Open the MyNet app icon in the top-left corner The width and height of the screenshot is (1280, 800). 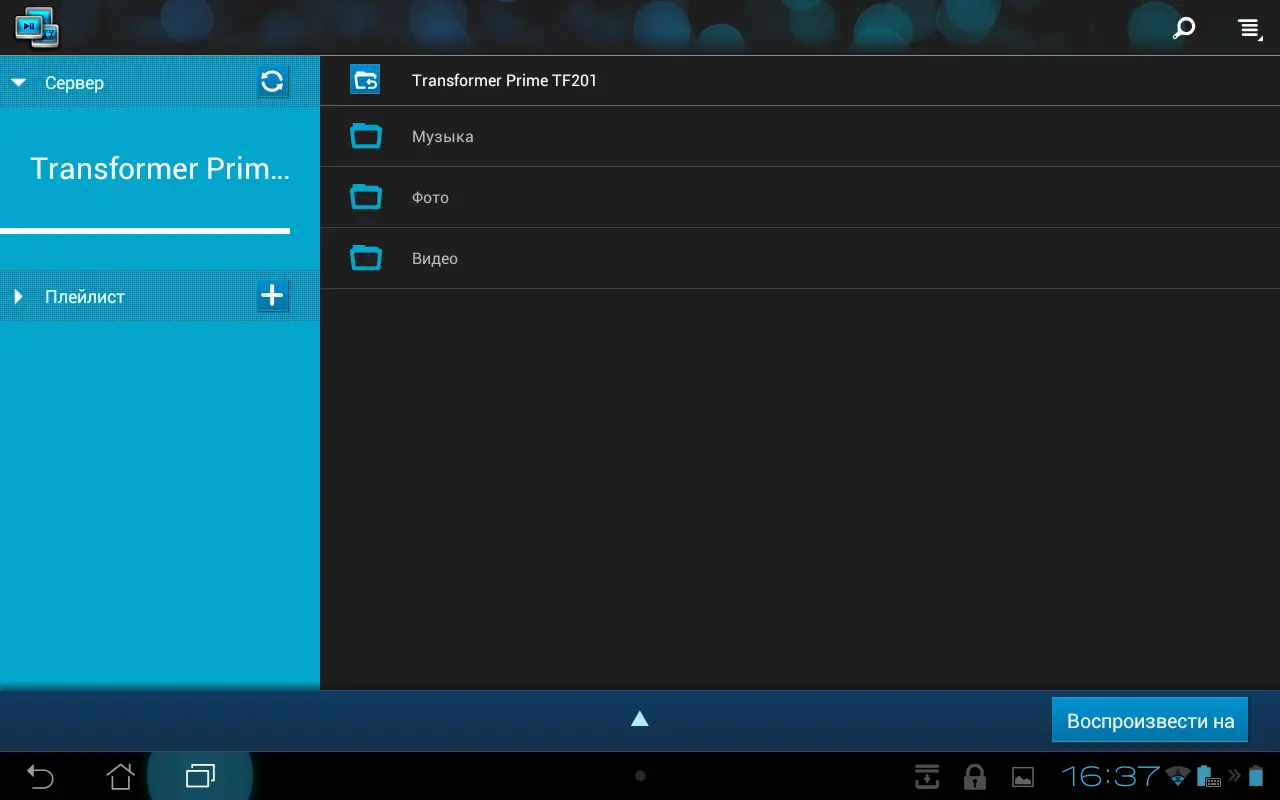pos(37,27)
